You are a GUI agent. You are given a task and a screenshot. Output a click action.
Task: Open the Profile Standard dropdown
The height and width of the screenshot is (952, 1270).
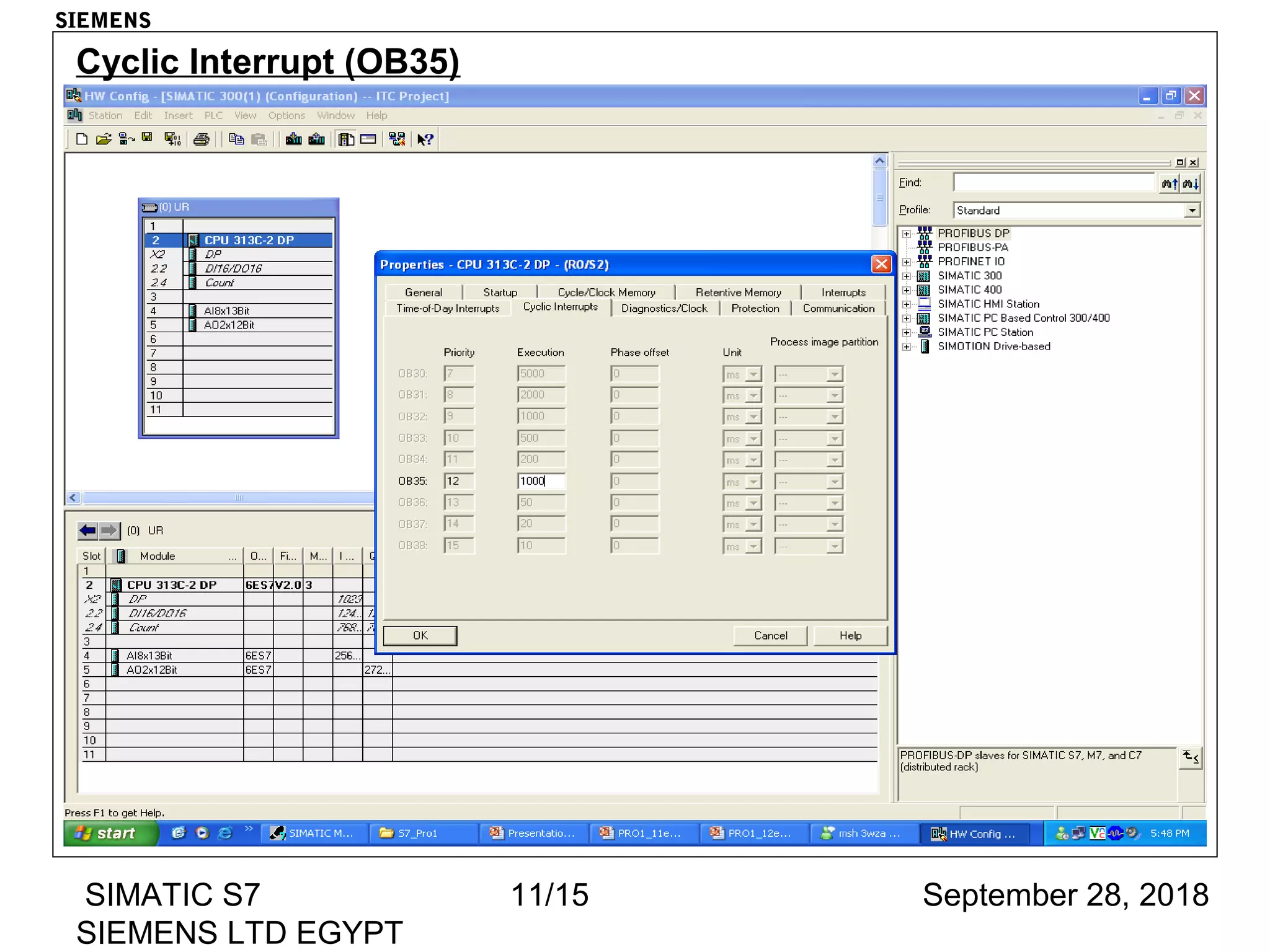point(1192,211)
